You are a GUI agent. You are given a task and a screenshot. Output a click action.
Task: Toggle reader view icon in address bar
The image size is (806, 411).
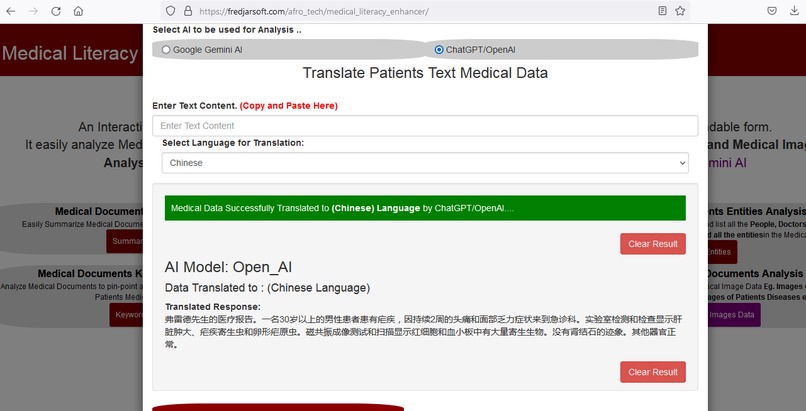pyautogui.click(x=662, y=11)
